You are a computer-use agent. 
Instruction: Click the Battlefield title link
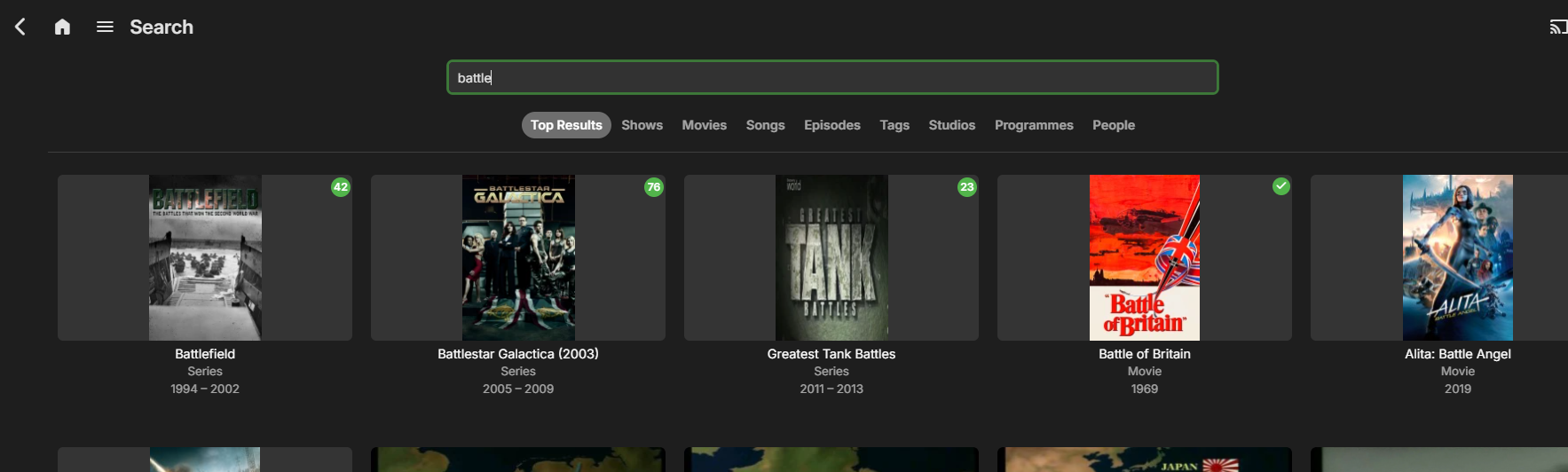[205, 354]
